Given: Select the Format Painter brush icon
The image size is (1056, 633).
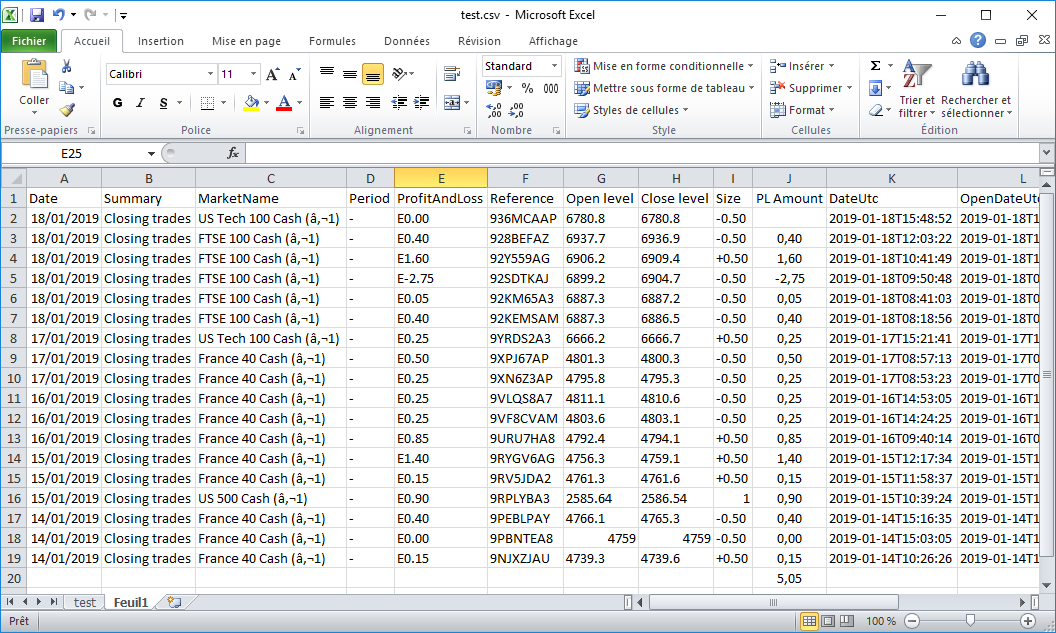Looking at the screenshot, I should pos(67,110).
